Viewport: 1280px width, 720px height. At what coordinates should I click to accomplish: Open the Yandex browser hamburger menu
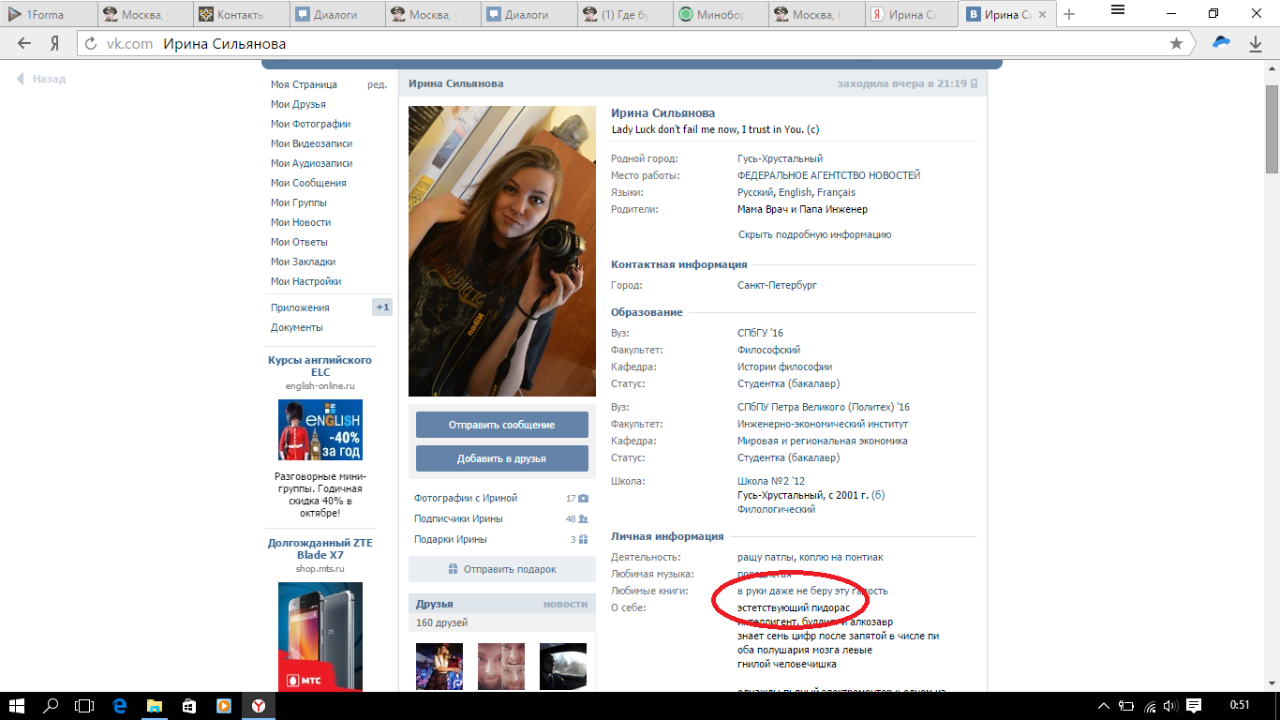point(1117,12)
